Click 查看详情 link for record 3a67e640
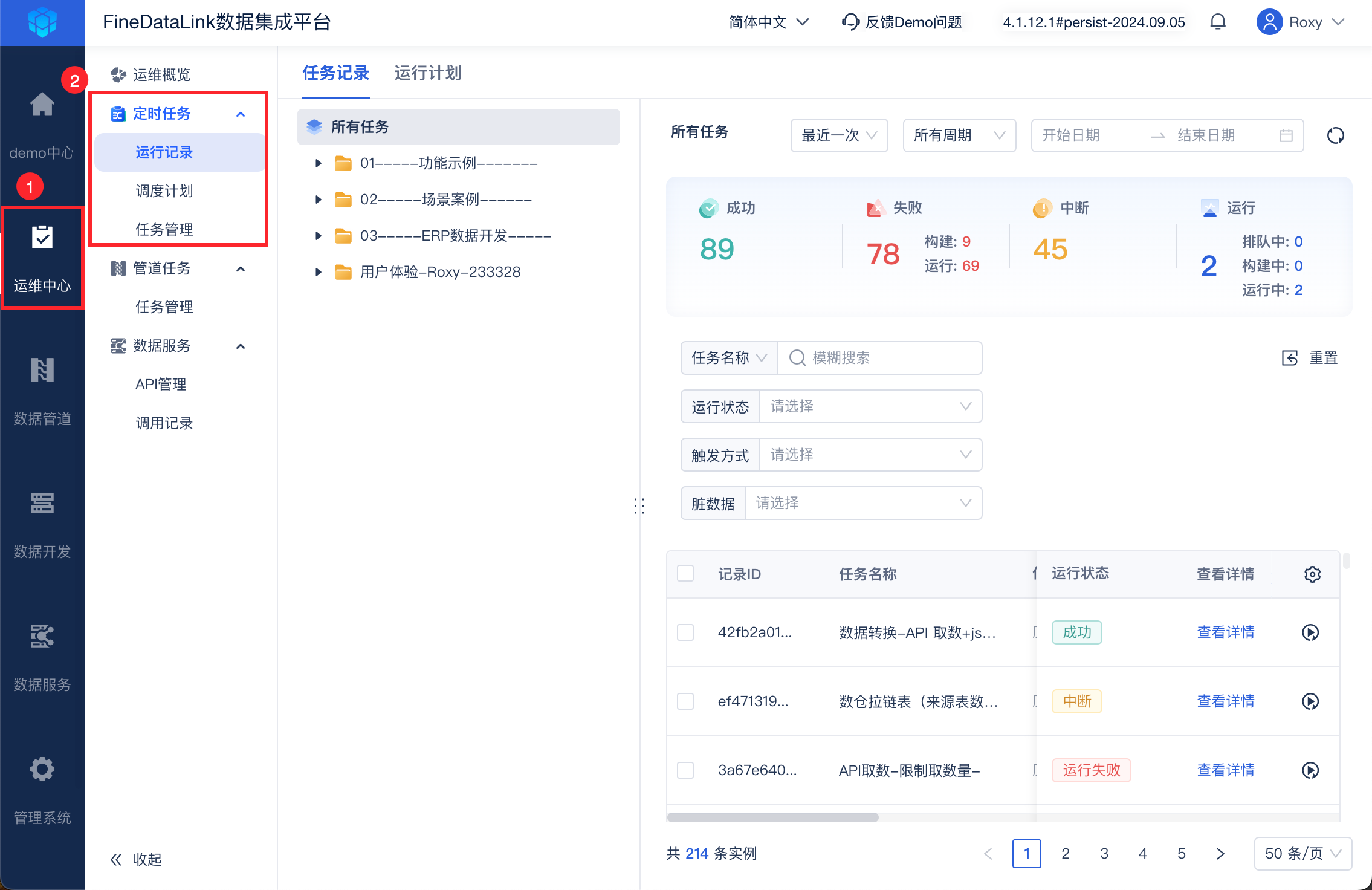The width and height of the screenshot is (1372, 890). tap(1225, 770)
